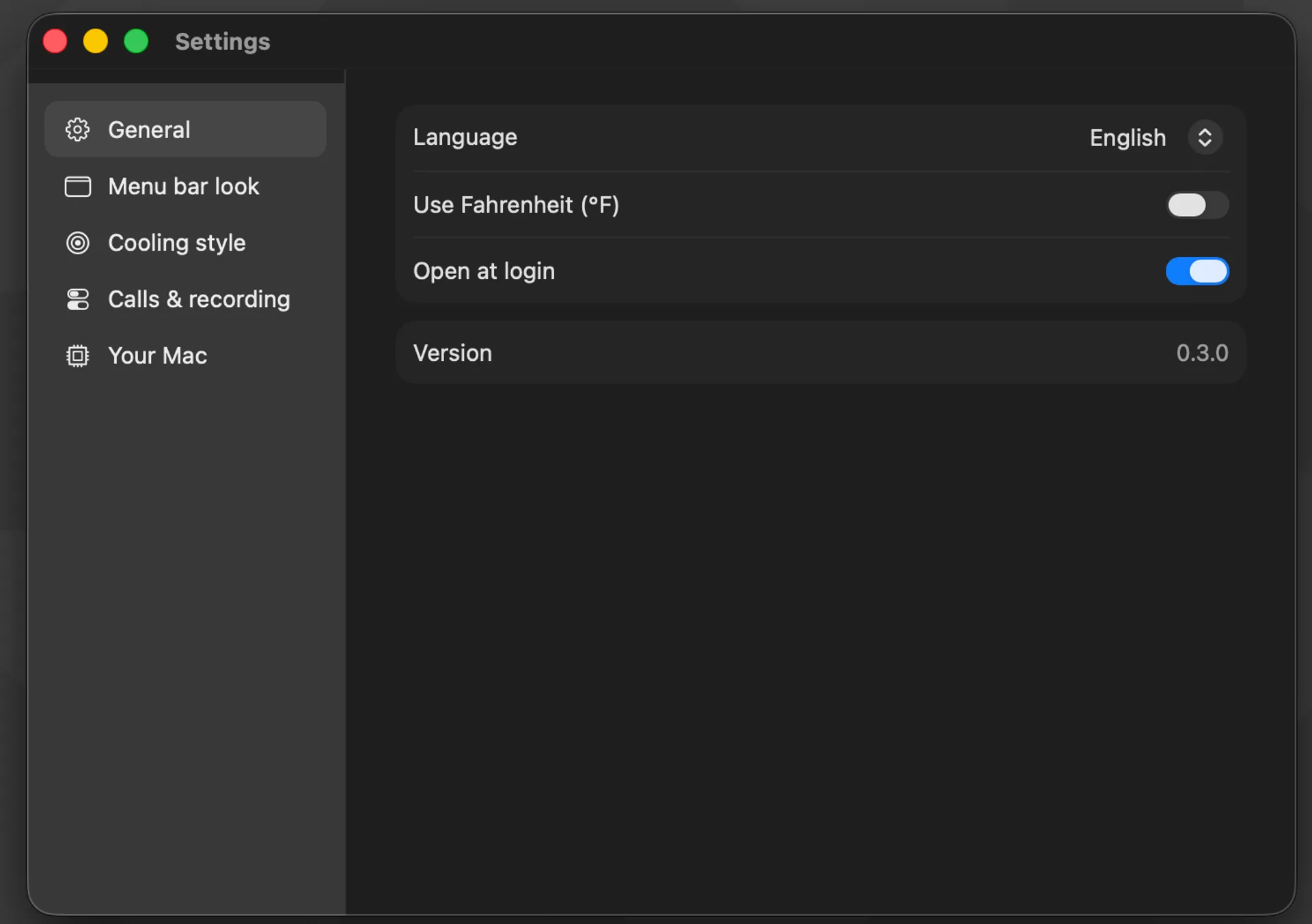
Task: Open the Language dropdown arrows
Action: (x=1205, y=137)
